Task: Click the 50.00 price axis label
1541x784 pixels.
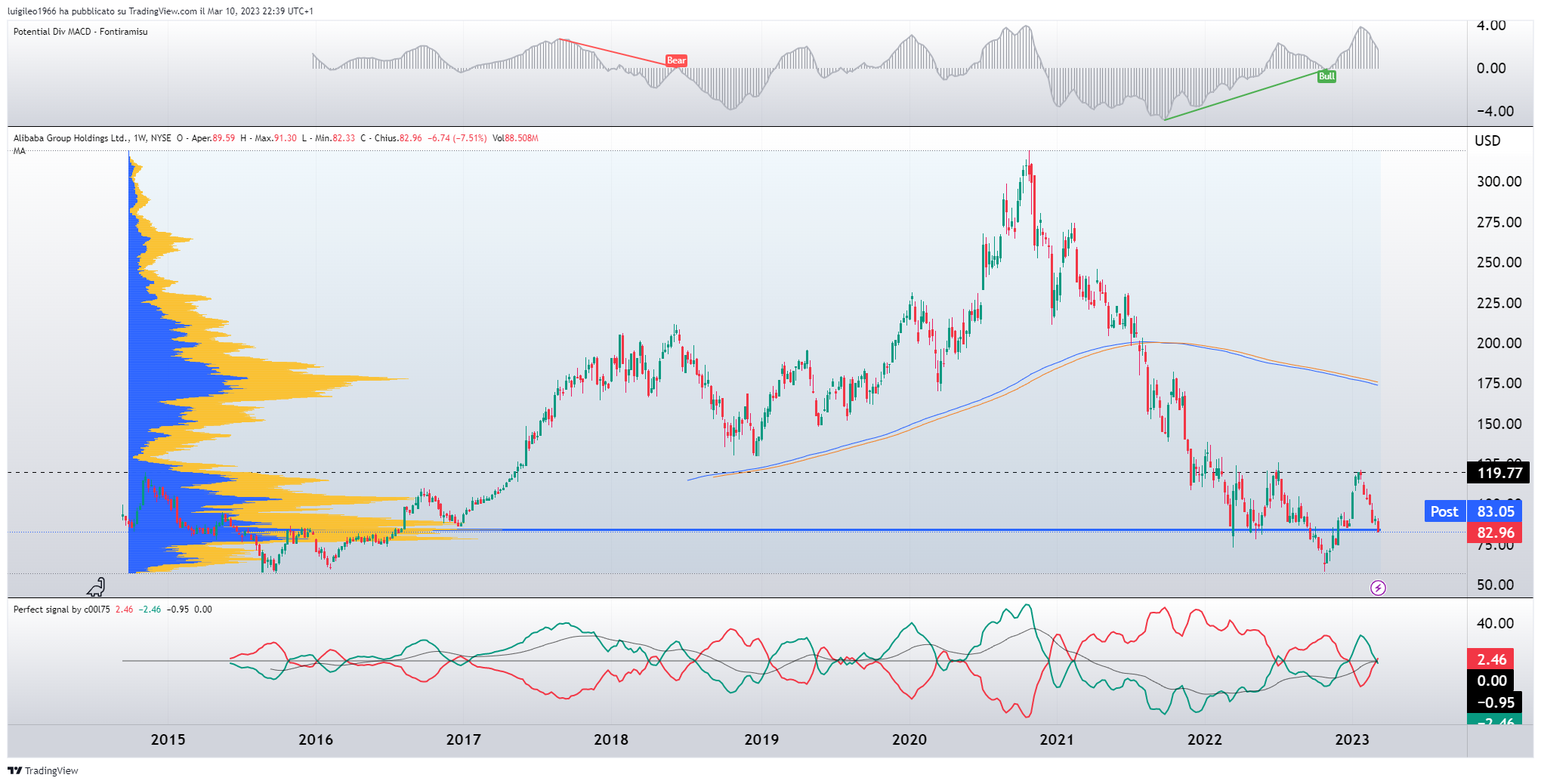Action: coord(1496,585)
